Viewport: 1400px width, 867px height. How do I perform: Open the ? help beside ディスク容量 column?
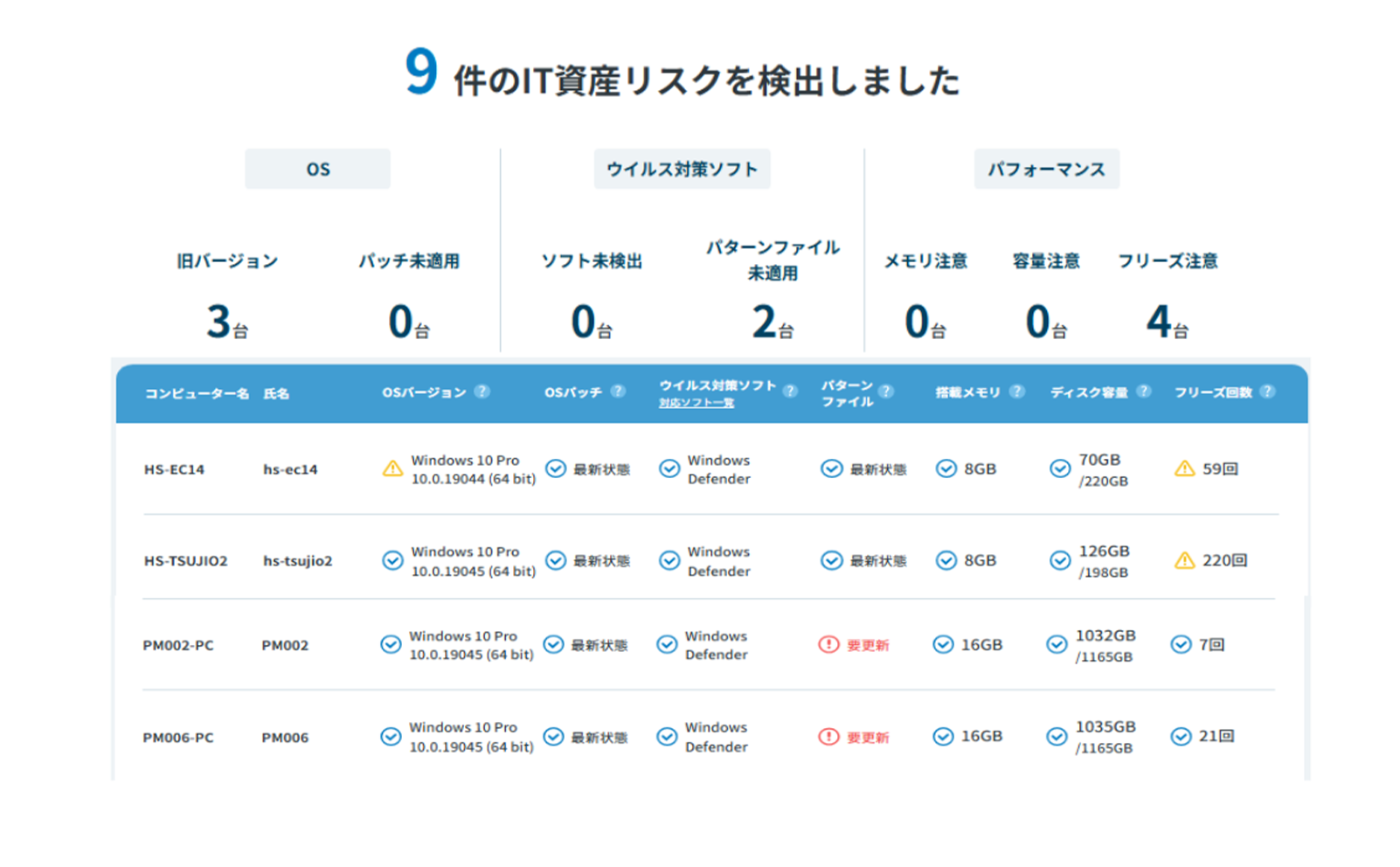click(1145, 392)
